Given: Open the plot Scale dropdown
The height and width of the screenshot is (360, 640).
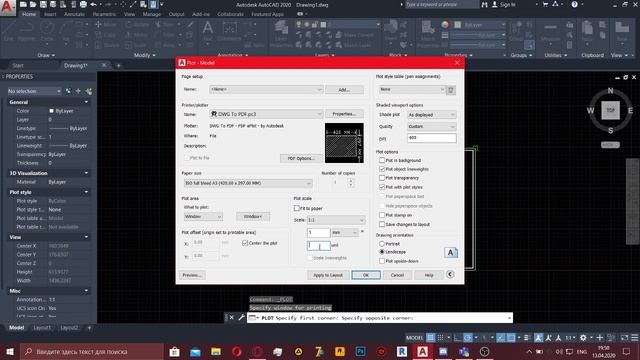Looking at the screenshot, I should click(x=336, y=220).
